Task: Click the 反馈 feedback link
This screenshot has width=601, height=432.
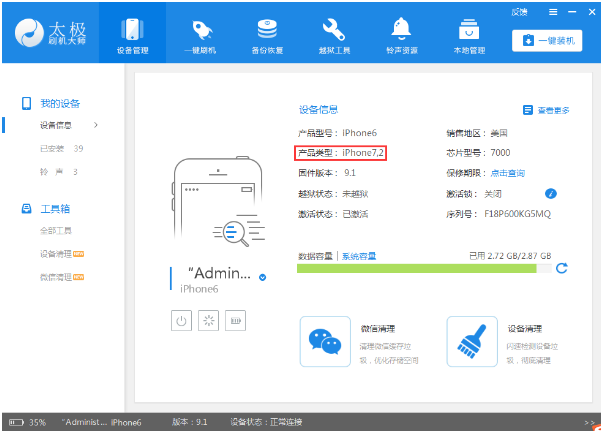Action: [x=519, y=12]
